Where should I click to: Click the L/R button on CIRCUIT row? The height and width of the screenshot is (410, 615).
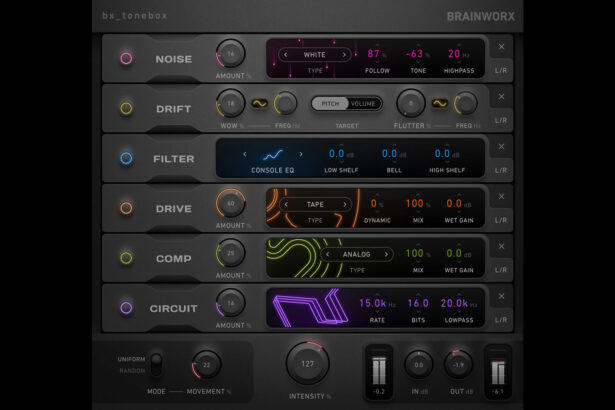501,320
